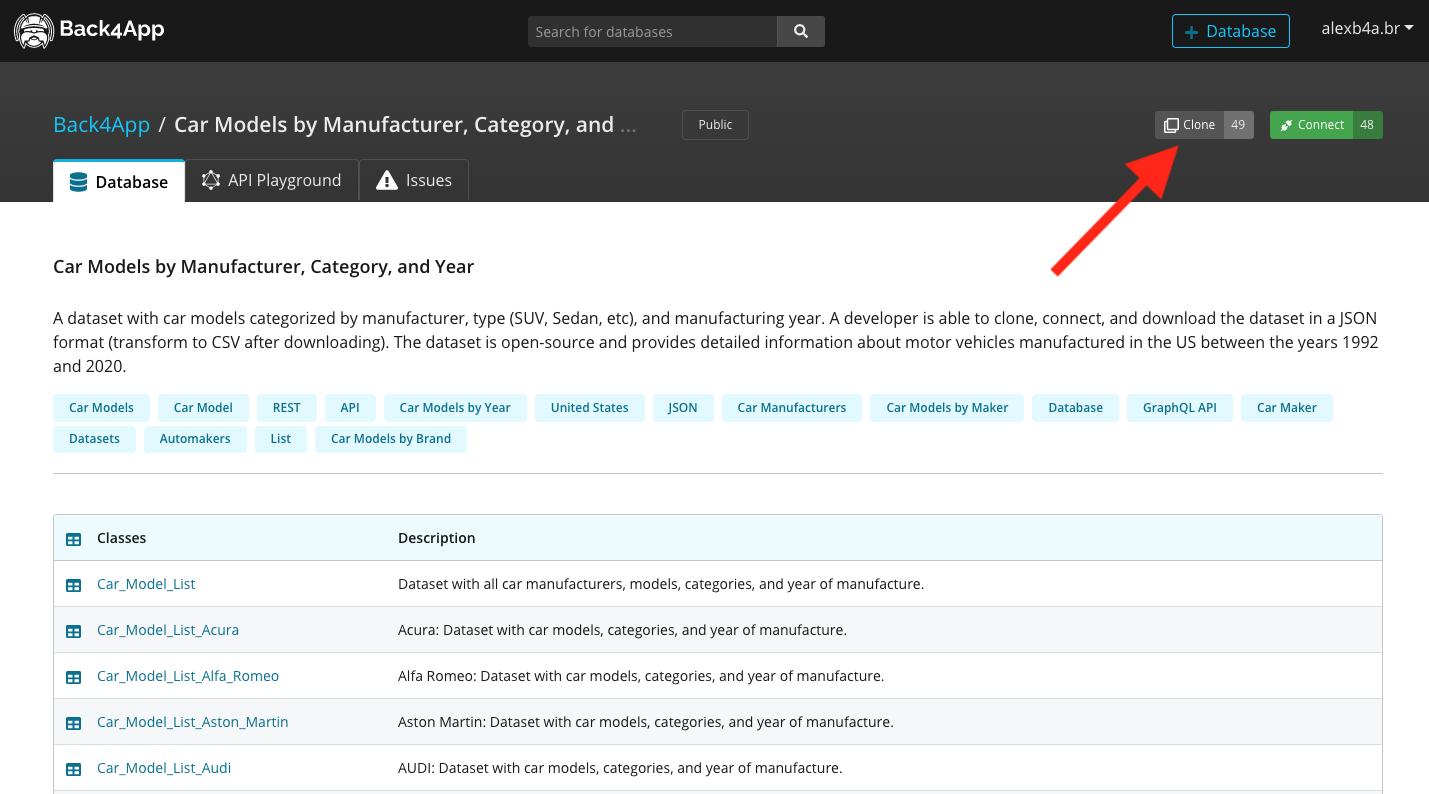Viewport: 1429px width, 794px height.
Task: Click the Datasets tag
Action: click(94, 439)
